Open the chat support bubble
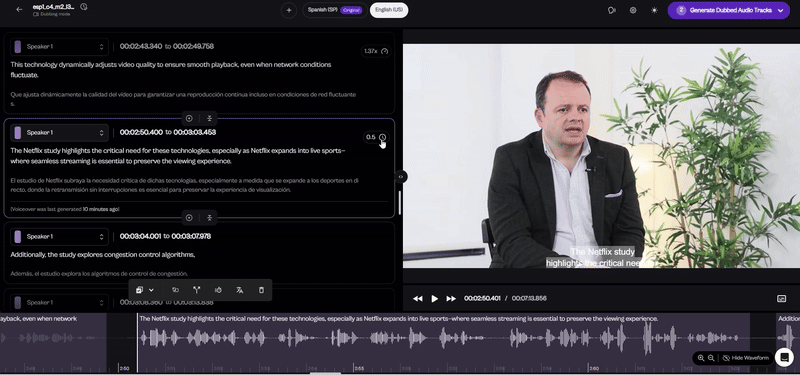 [784, 357]
